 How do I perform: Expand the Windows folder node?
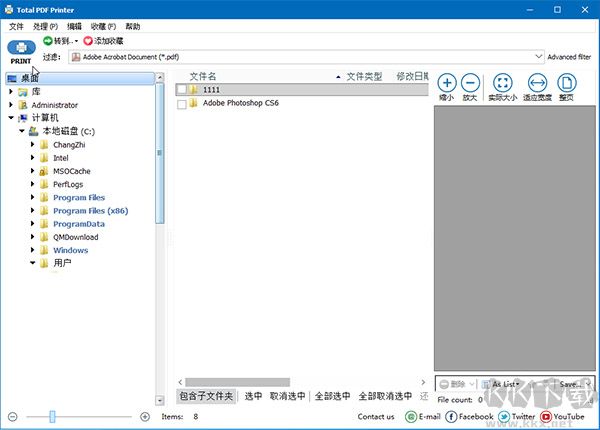tap(33, 250)
